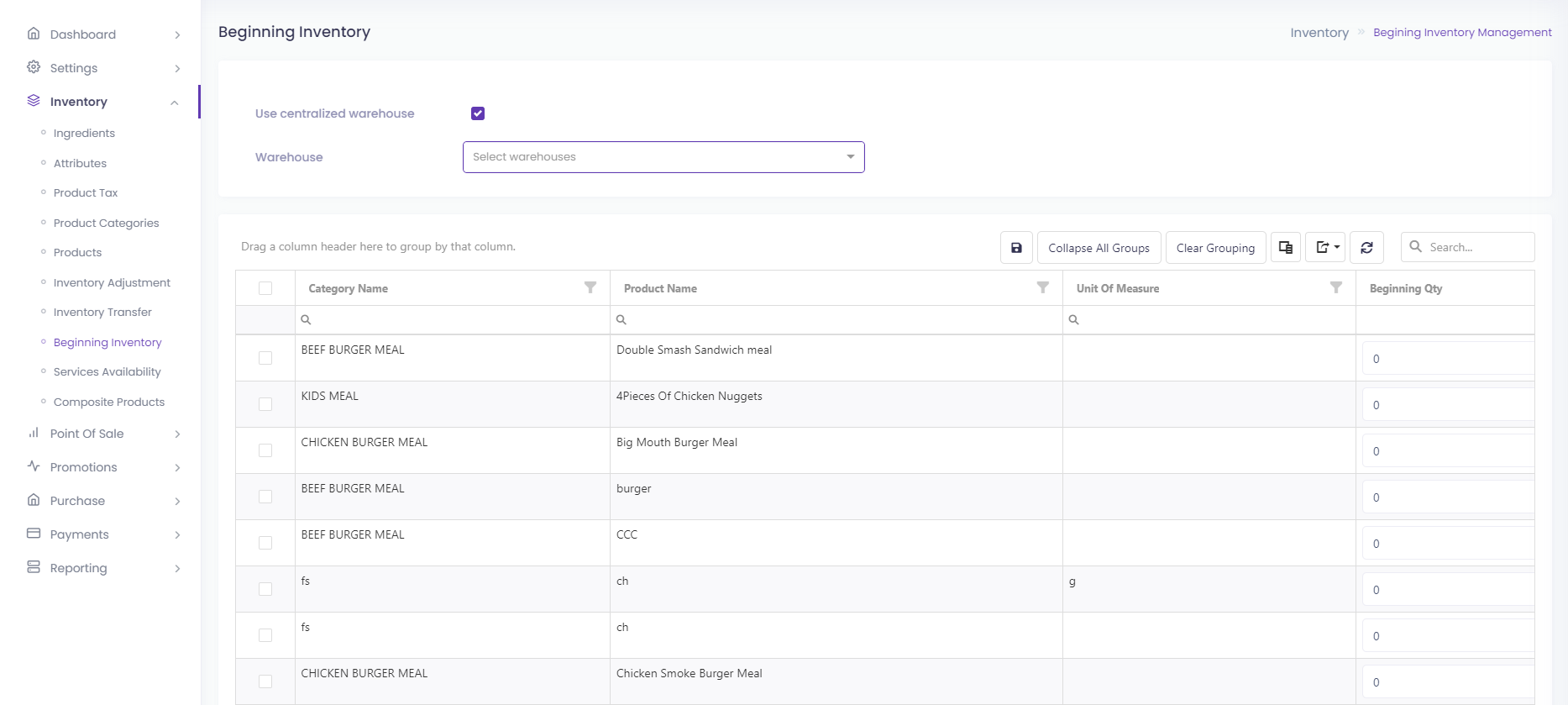1568x705 pixels.
Task: Sort by Beginning Qty column header
Action: pos(1406,288)
